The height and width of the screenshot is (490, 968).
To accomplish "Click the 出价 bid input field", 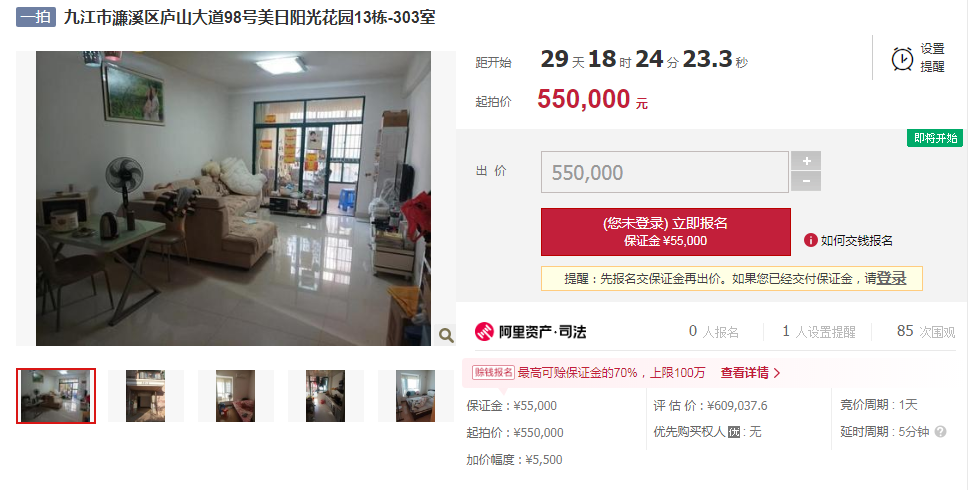I will [x=665, y=172].
